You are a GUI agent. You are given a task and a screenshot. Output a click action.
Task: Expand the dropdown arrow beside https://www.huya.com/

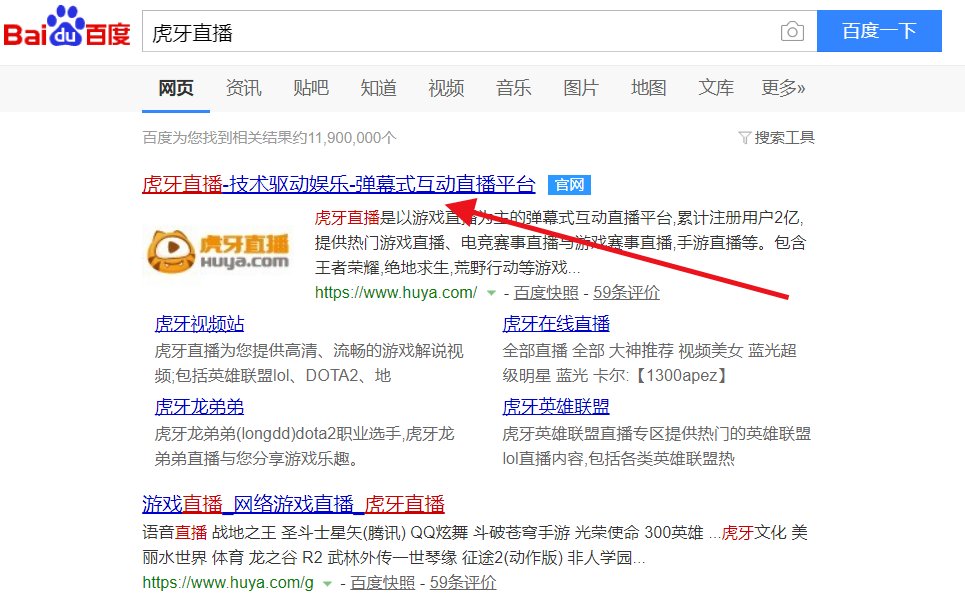[x=491, y=293]
